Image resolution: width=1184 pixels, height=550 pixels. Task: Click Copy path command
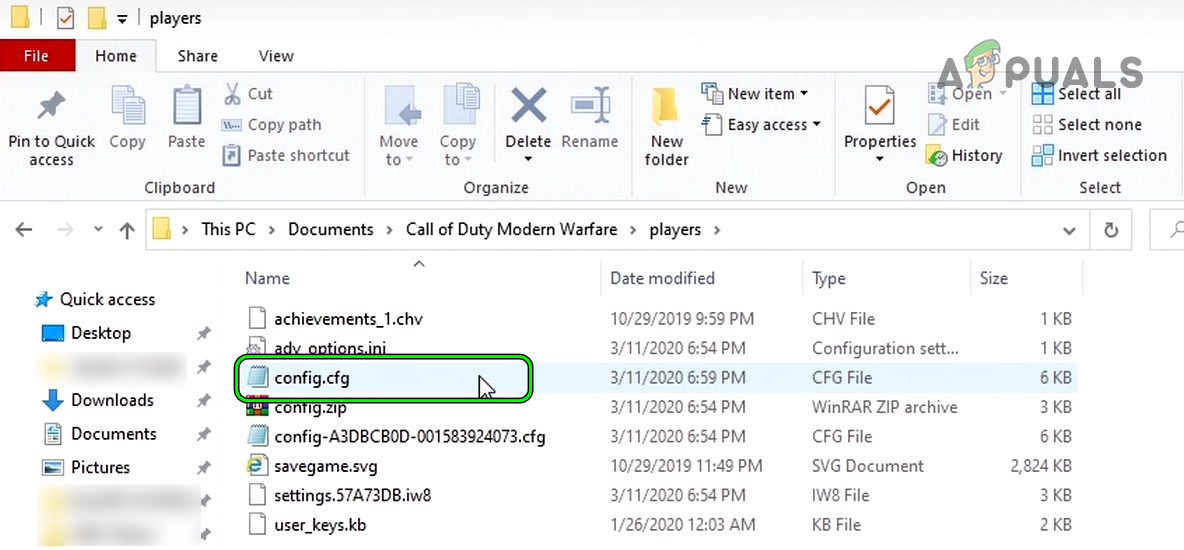[x=271, y=125]
